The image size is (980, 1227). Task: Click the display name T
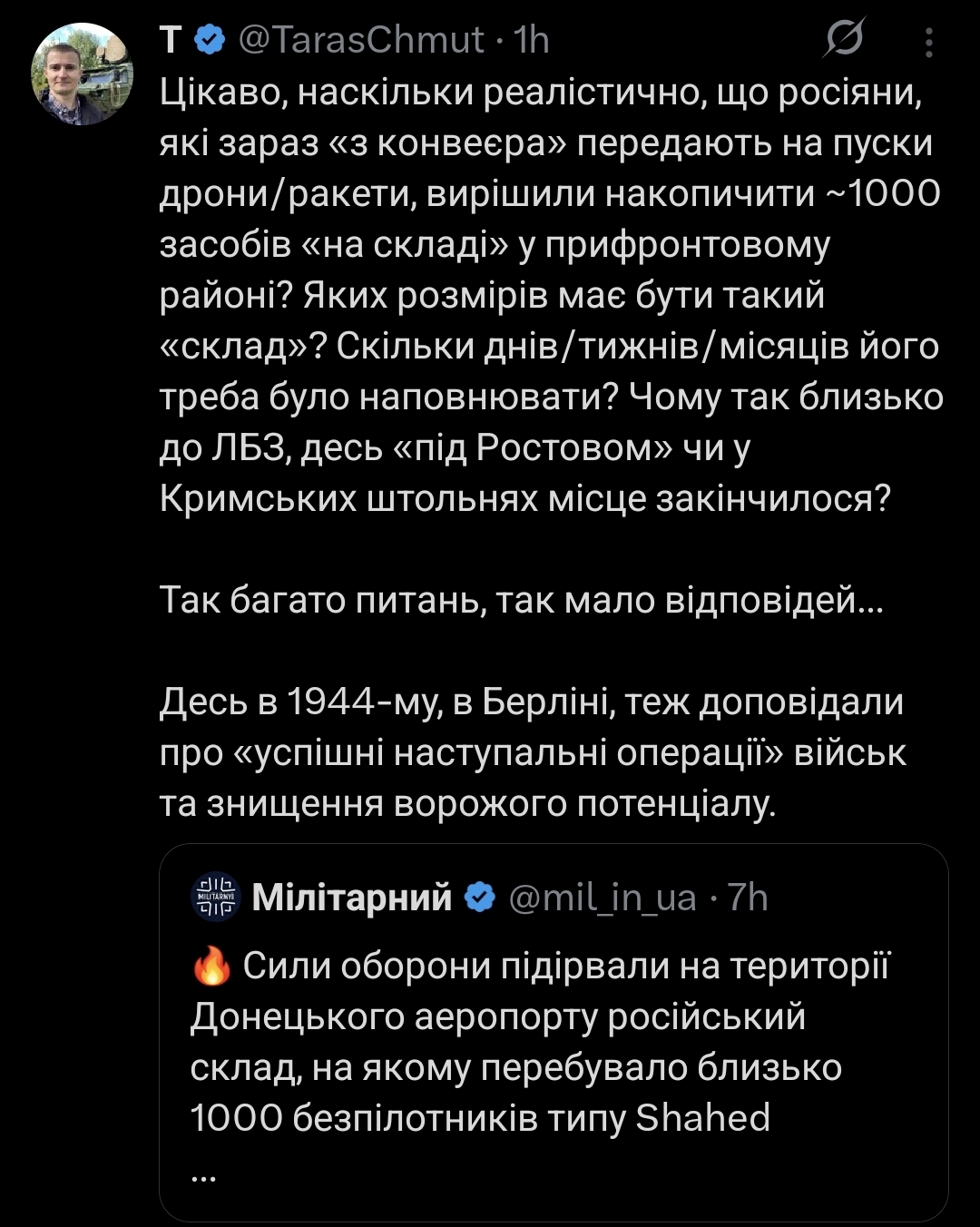[171, 40]
